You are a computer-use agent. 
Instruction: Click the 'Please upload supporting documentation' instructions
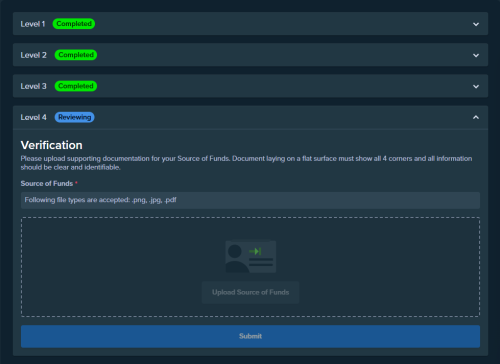pos(246,163)
